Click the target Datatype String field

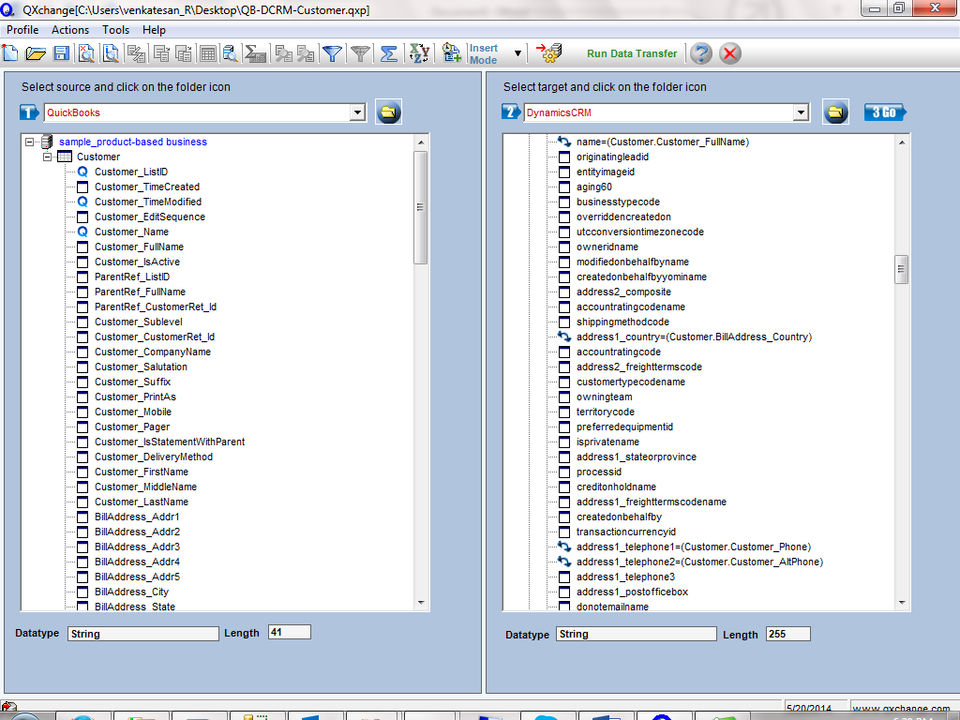pyautogui.click(x=636, y=634)
